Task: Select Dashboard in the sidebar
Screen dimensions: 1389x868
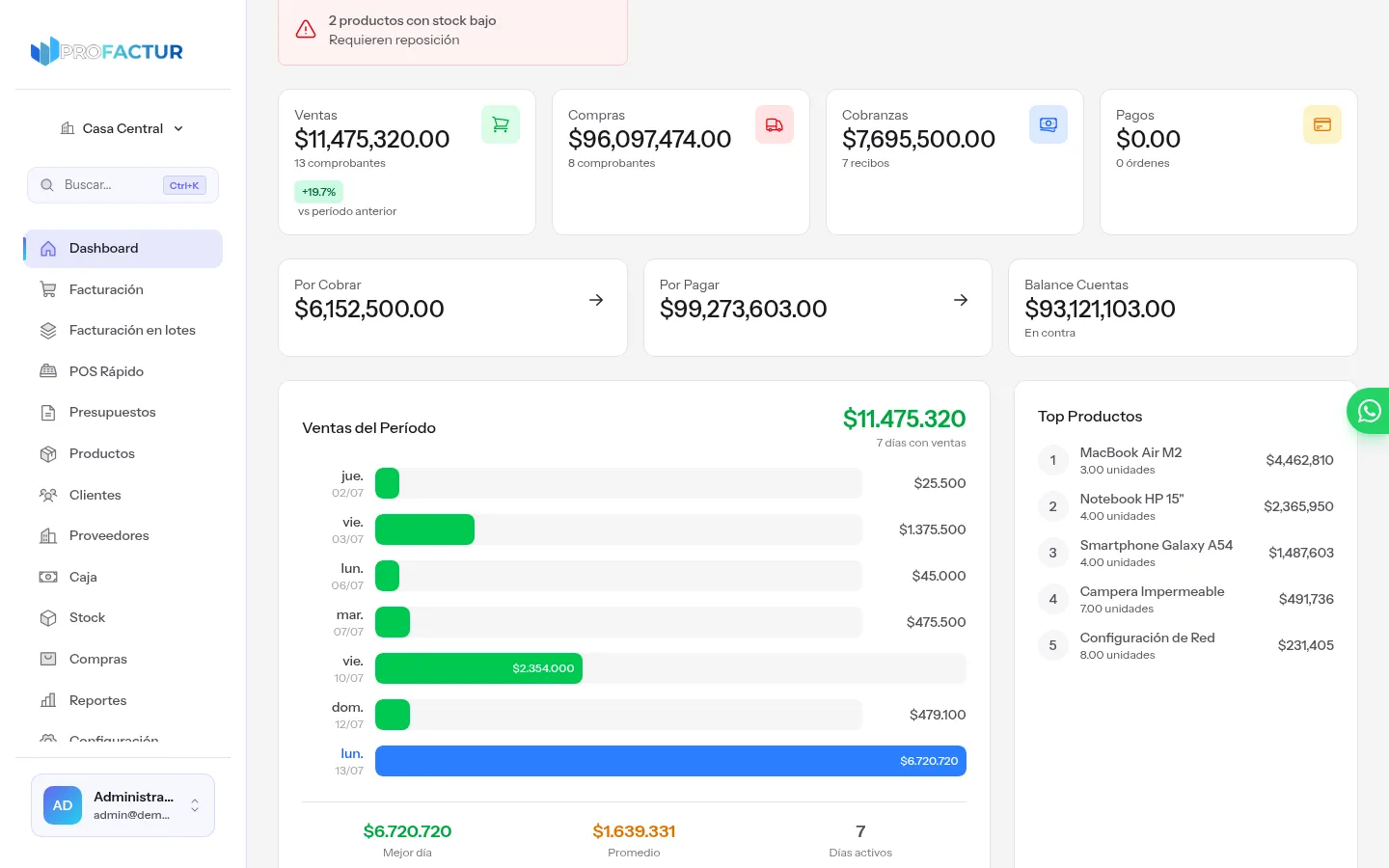Action: pos(123,249)
